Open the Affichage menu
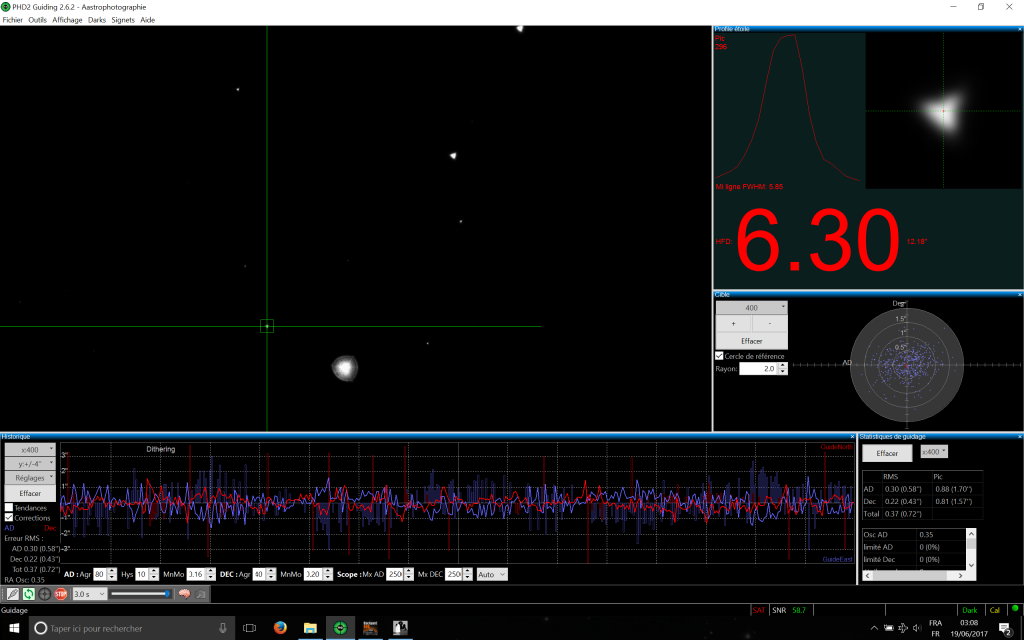This screenshot has width=1024, height=640. (x=67, y=20)
